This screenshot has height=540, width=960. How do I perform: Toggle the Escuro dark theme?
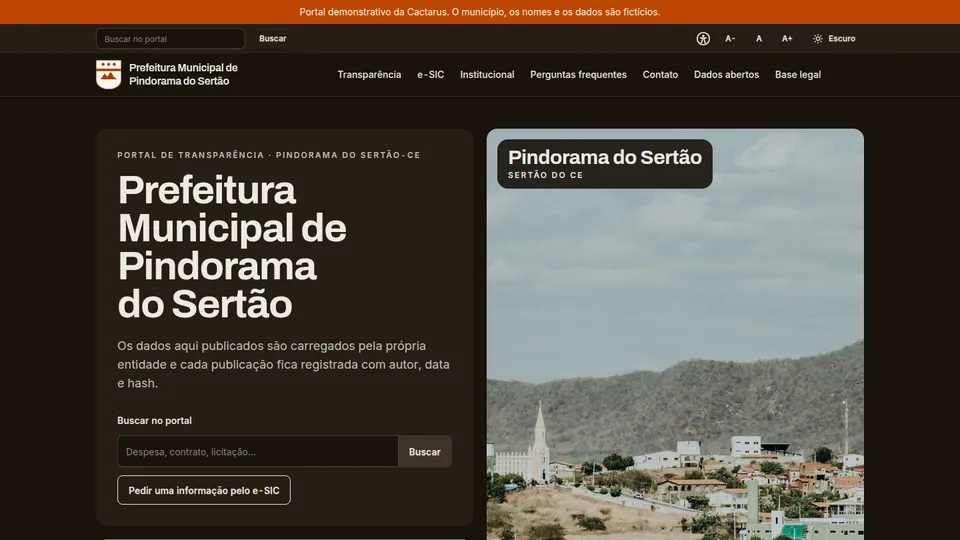834,39
